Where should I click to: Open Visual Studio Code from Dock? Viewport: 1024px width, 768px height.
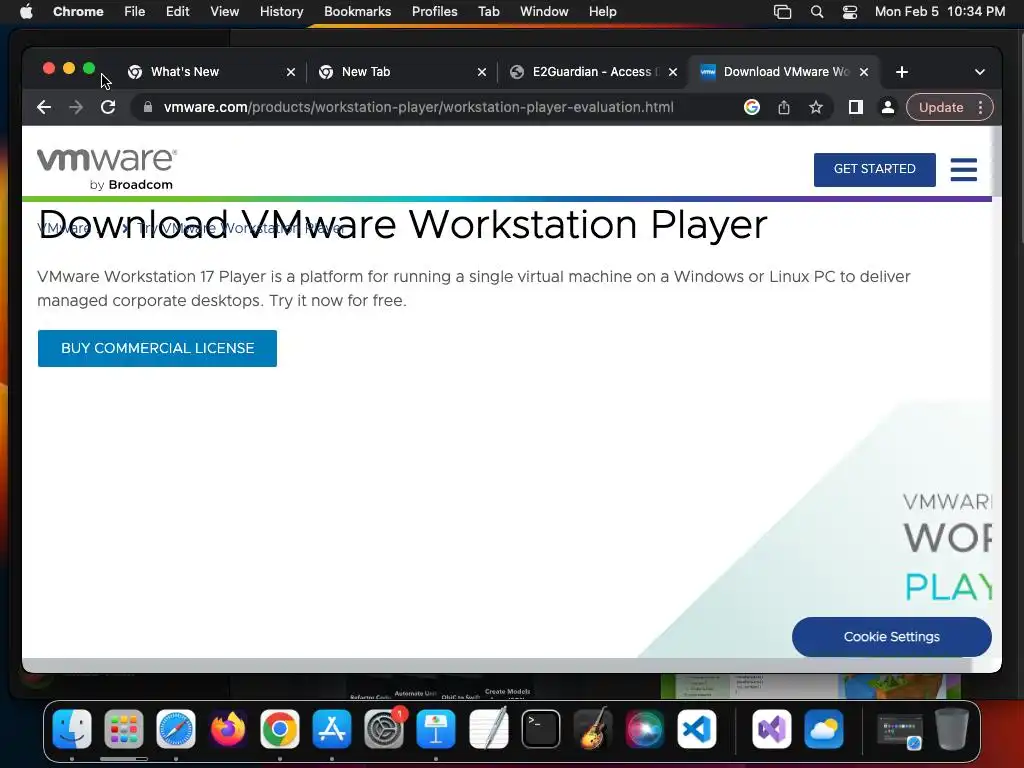(x=697, y=729)
